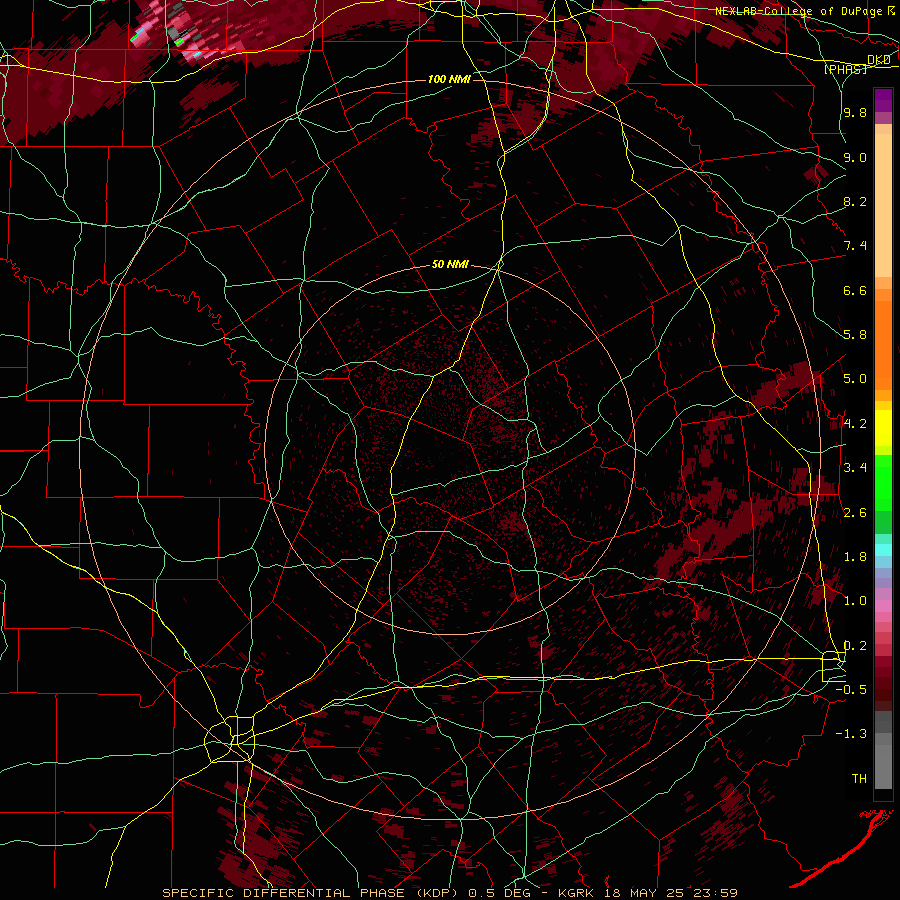Image resolution: width=900 pixels, height=900 pixels.
Task: Click the 18 MAY 25 23:59 timestamp
Action: [x=669, y=893]
